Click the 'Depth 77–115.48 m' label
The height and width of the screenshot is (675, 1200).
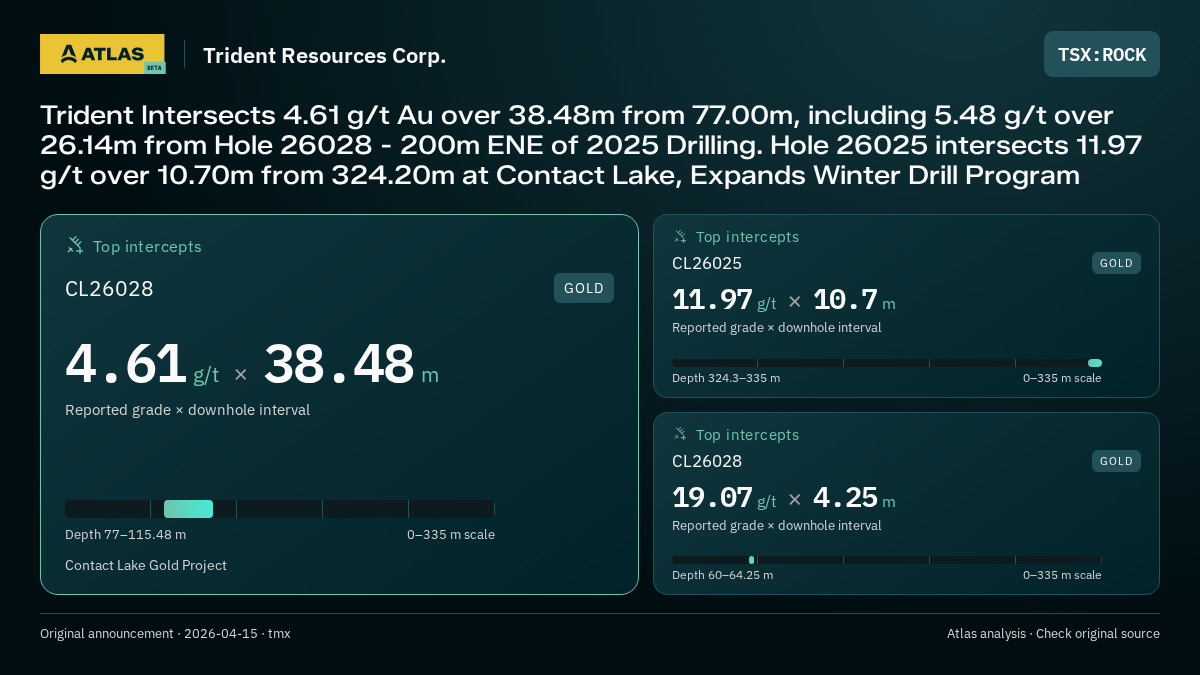coord(126,534)
